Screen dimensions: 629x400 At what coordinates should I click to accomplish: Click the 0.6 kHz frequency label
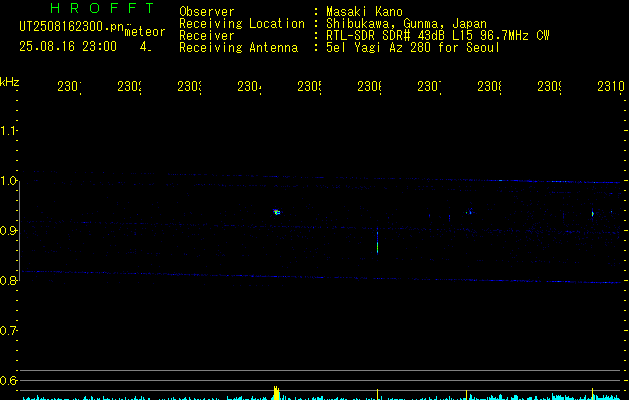point(8,380)
